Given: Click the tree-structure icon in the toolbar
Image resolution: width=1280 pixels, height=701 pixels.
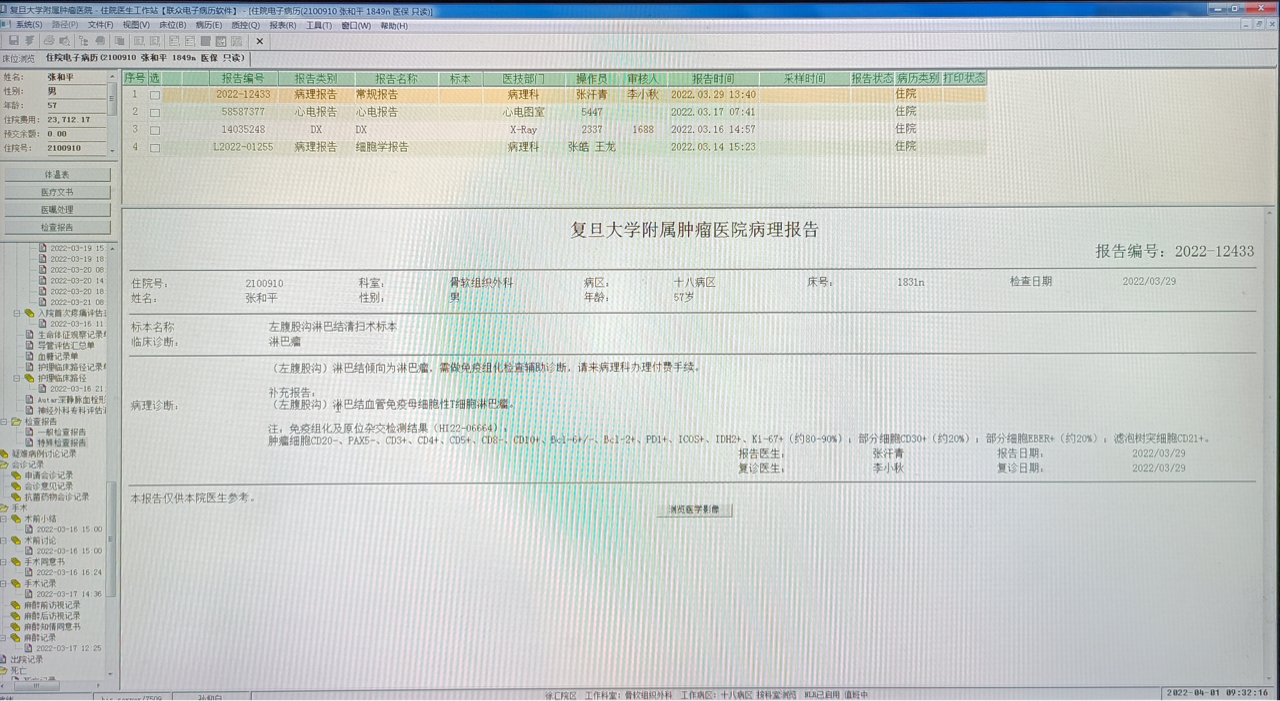Looking at the screenshot, I should coord(84,41).
